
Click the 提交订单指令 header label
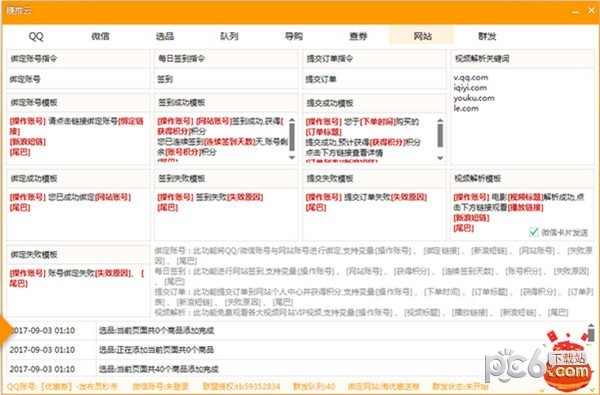tap(329, 59)
